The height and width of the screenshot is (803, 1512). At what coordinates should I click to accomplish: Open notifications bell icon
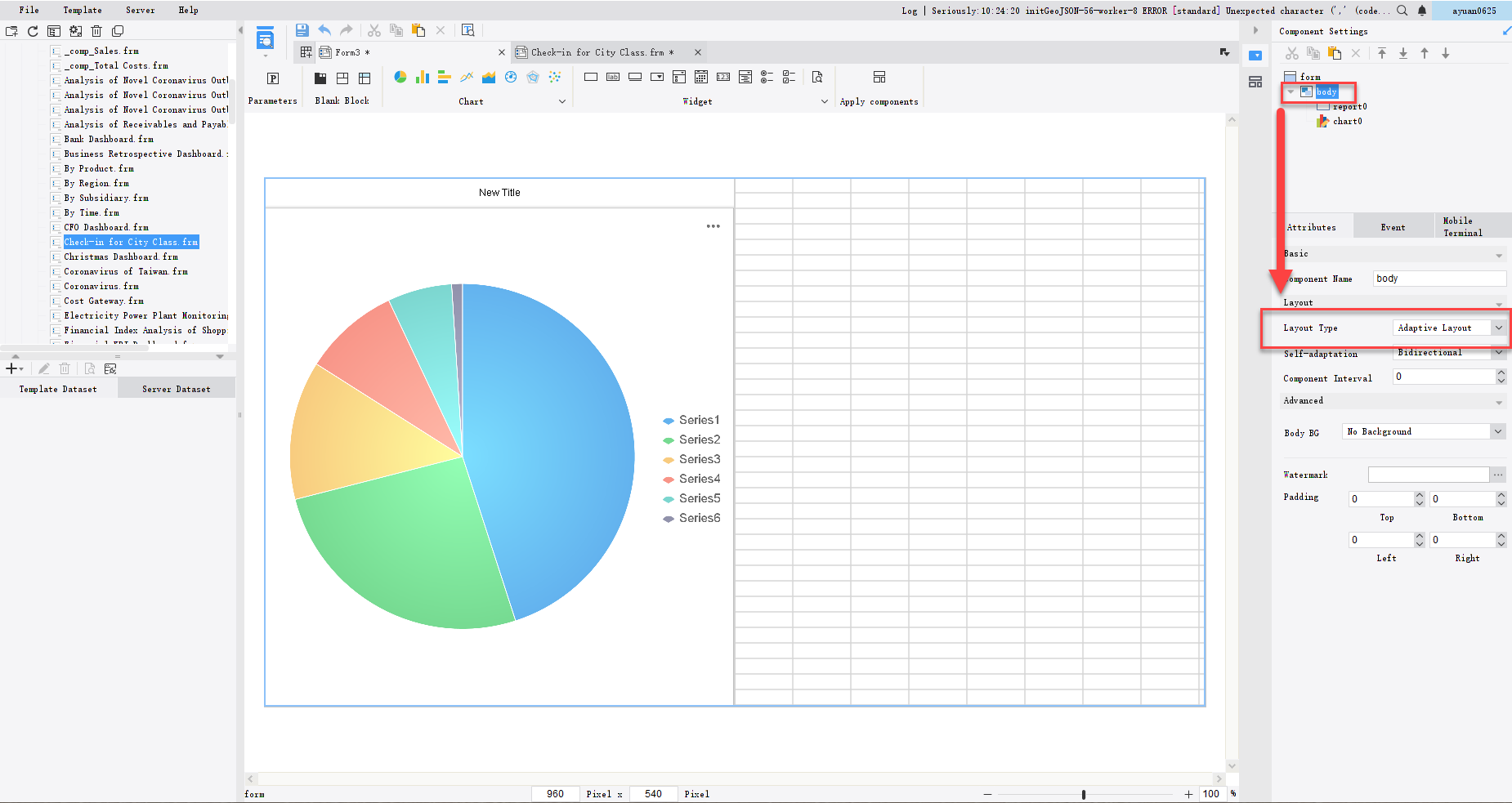[x=1422, y=11]
